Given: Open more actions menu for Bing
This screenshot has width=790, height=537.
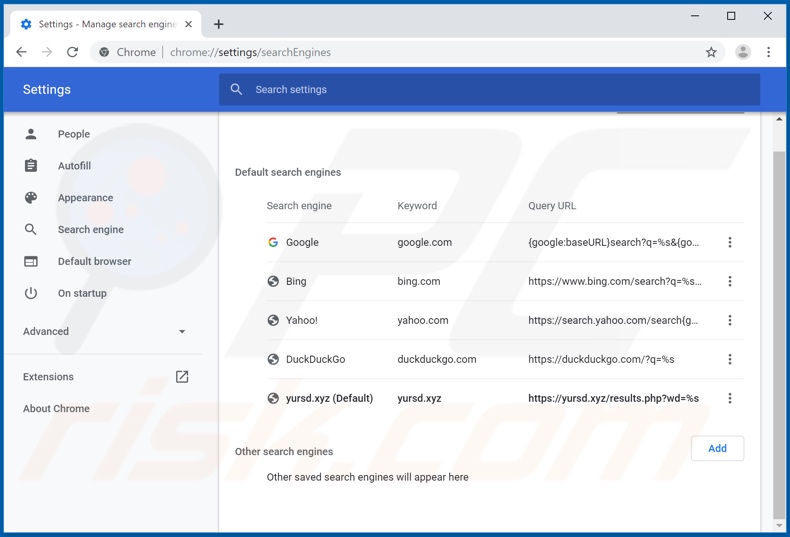Looking at the screenshot, I should [x=729, y=281].
